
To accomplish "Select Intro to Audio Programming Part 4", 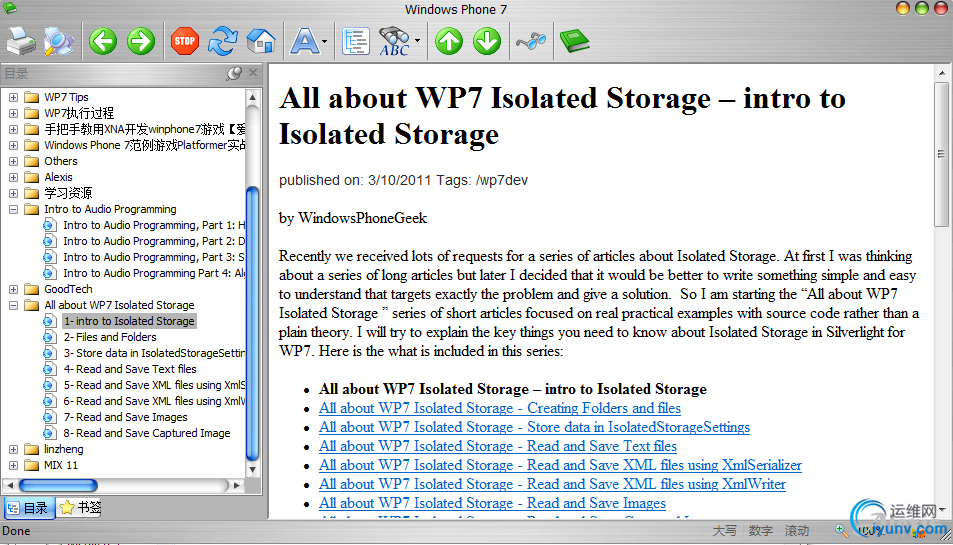I will [x=154, y=273].
